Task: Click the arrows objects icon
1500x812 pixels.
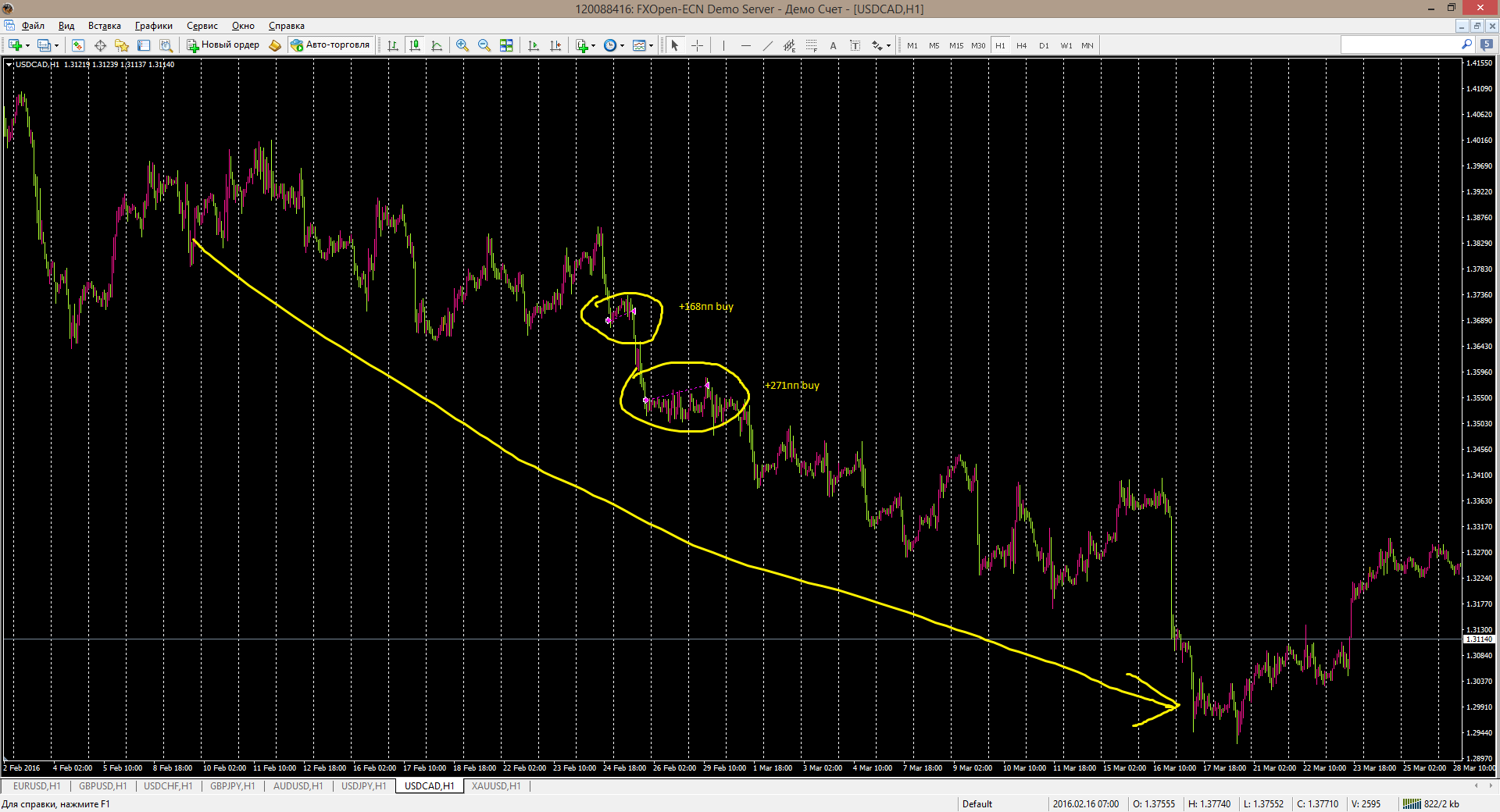Action: (877, 45)
